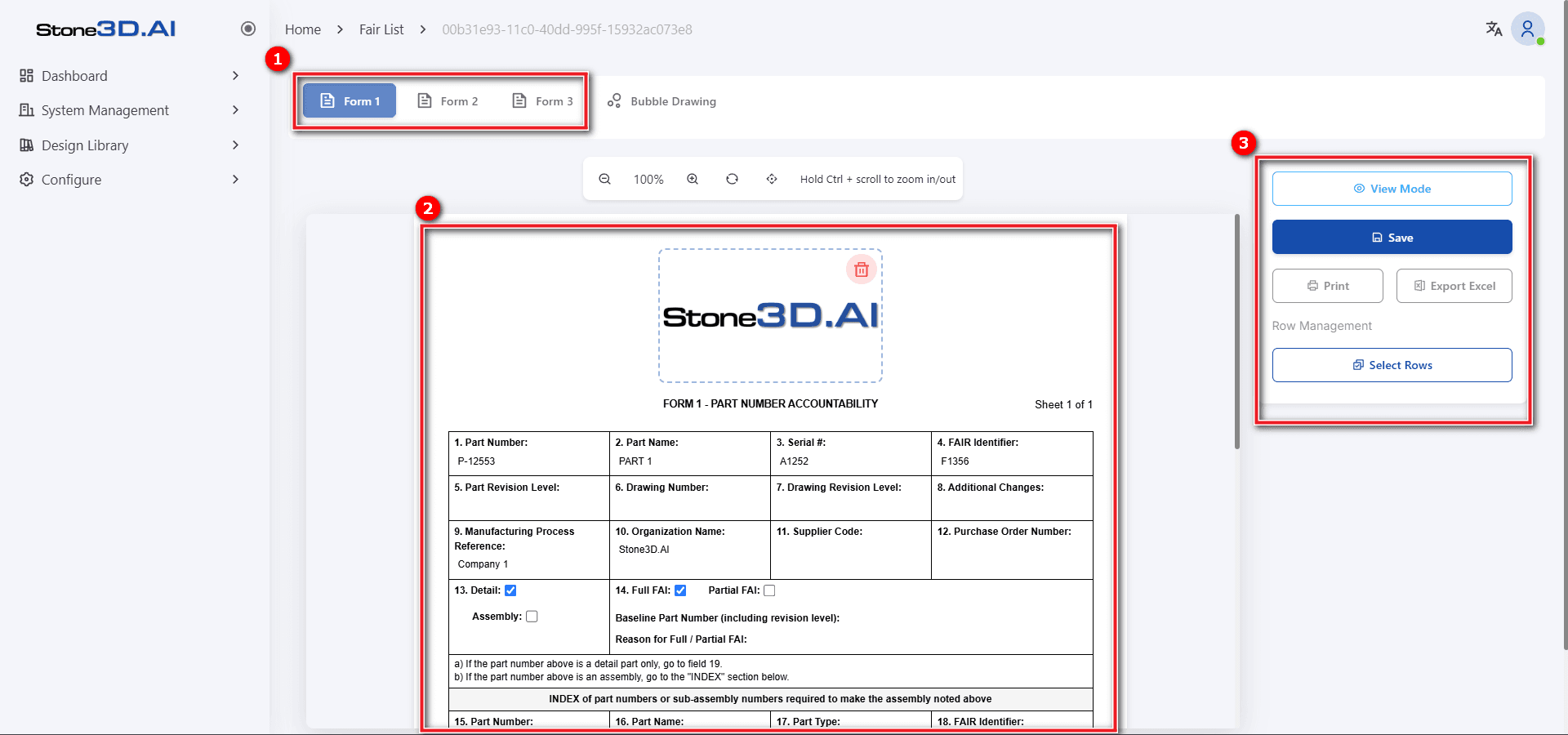Click the Stone3D.AI sidebar logo

click(105, 29)
